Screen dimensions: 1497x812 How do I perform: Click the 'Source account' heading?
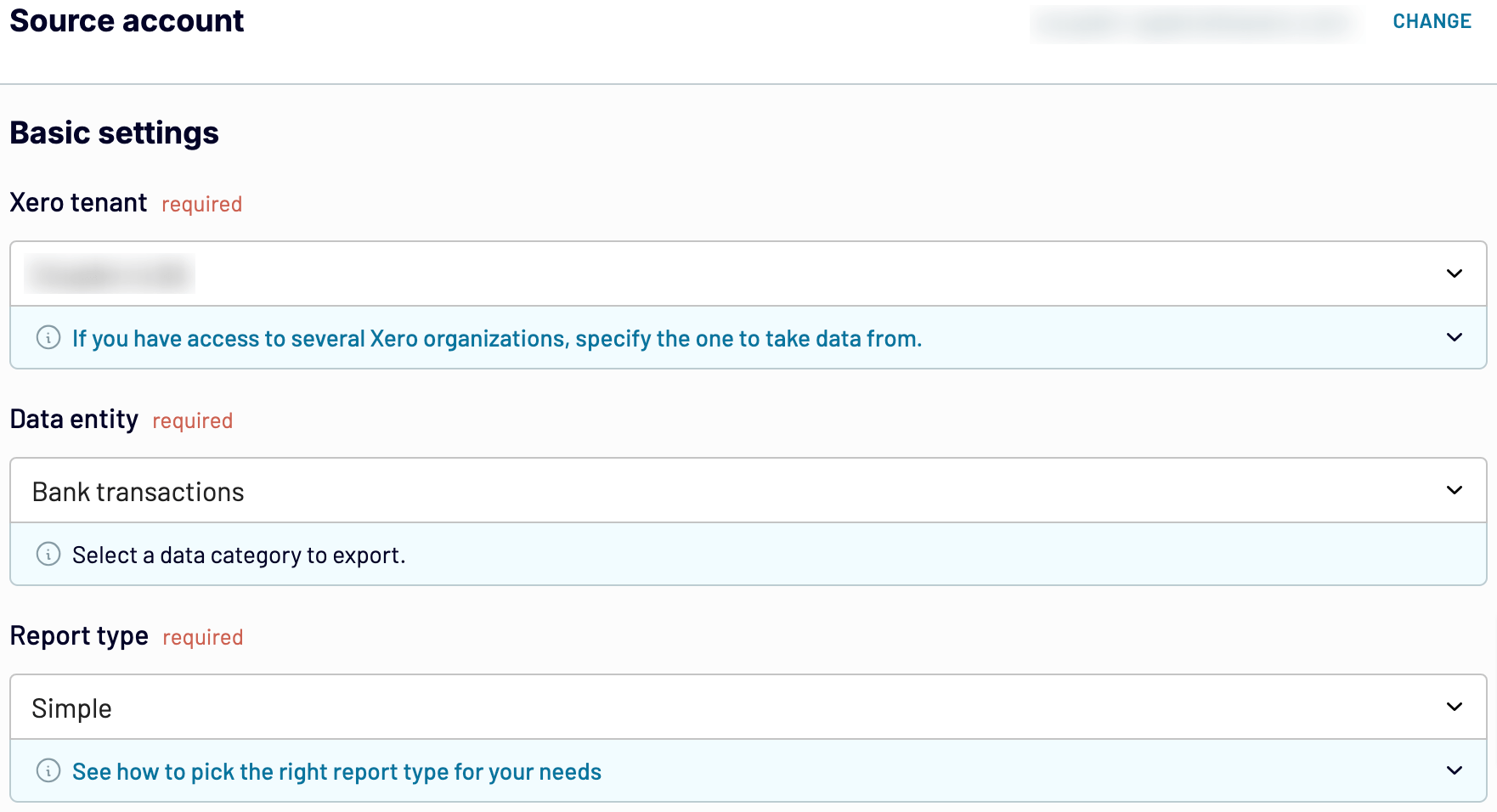click(127, 20)
